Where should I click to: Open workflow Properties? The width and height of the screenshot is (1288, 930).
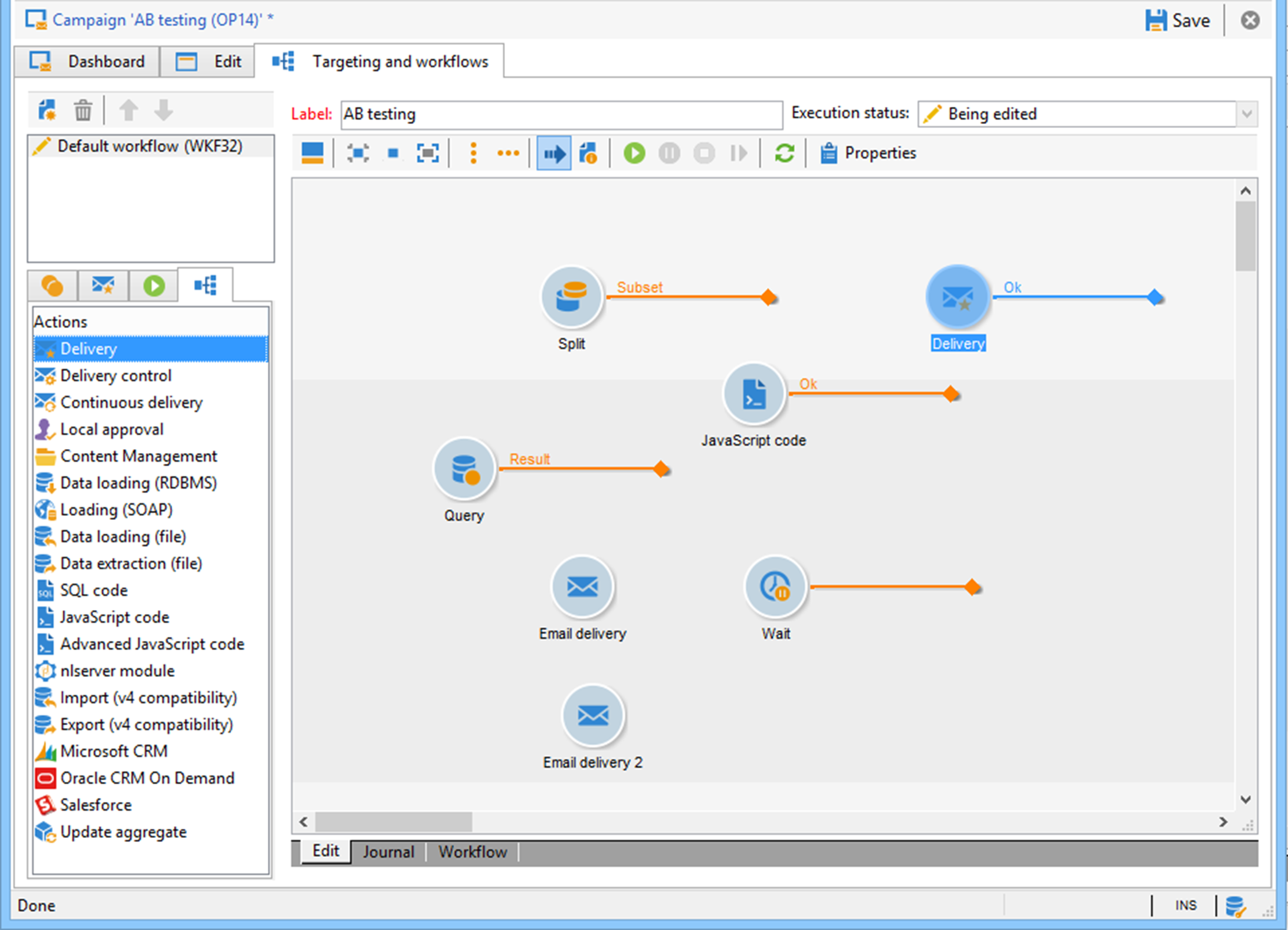(x=868, y=153)
